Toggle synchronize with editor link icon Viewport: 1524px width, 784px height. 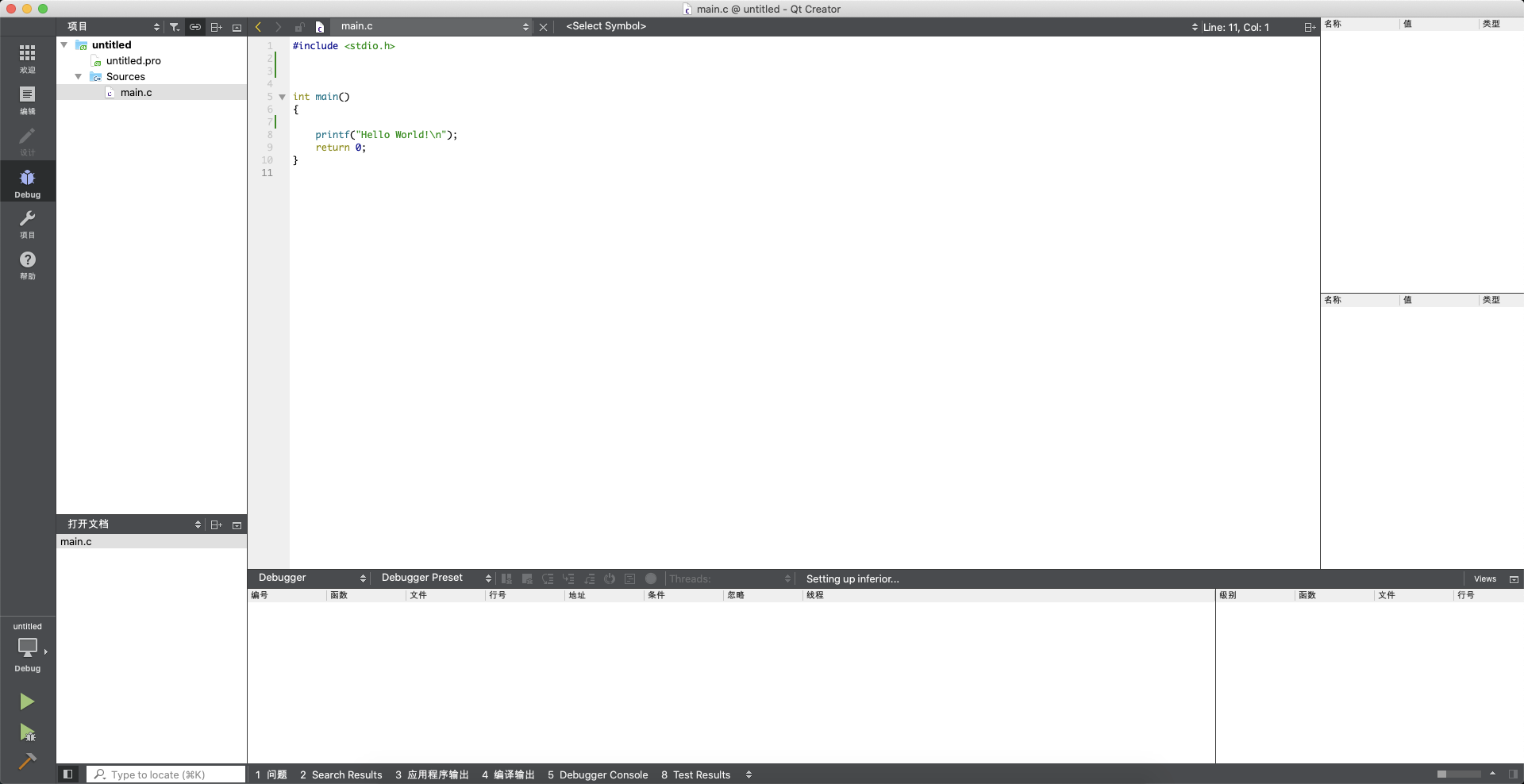pos(195,27)
